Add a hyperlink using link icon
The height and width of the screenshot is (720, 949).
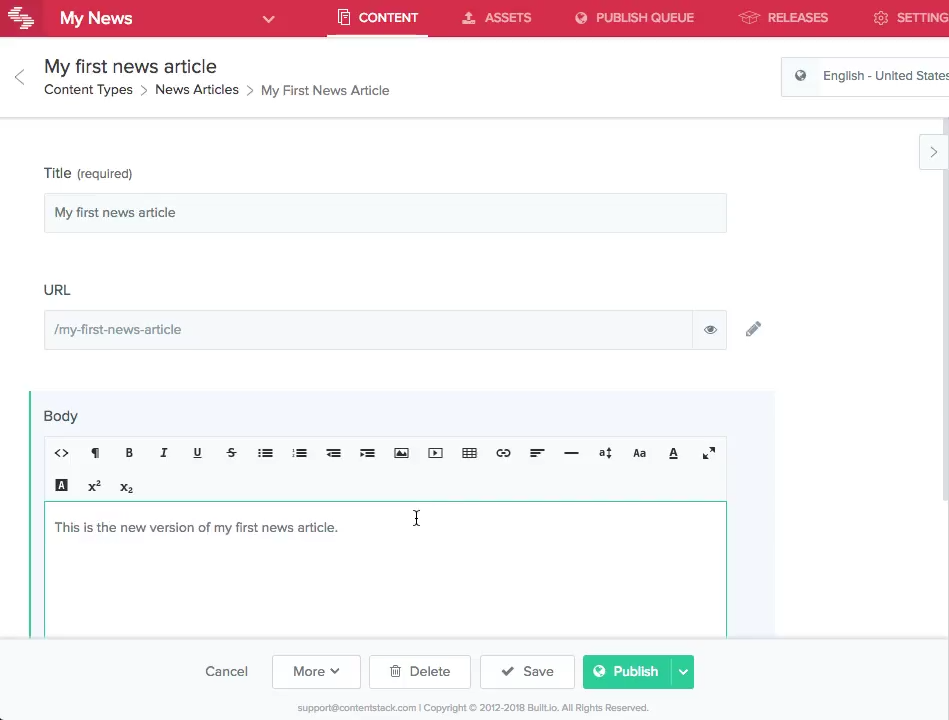coord(503,453)
